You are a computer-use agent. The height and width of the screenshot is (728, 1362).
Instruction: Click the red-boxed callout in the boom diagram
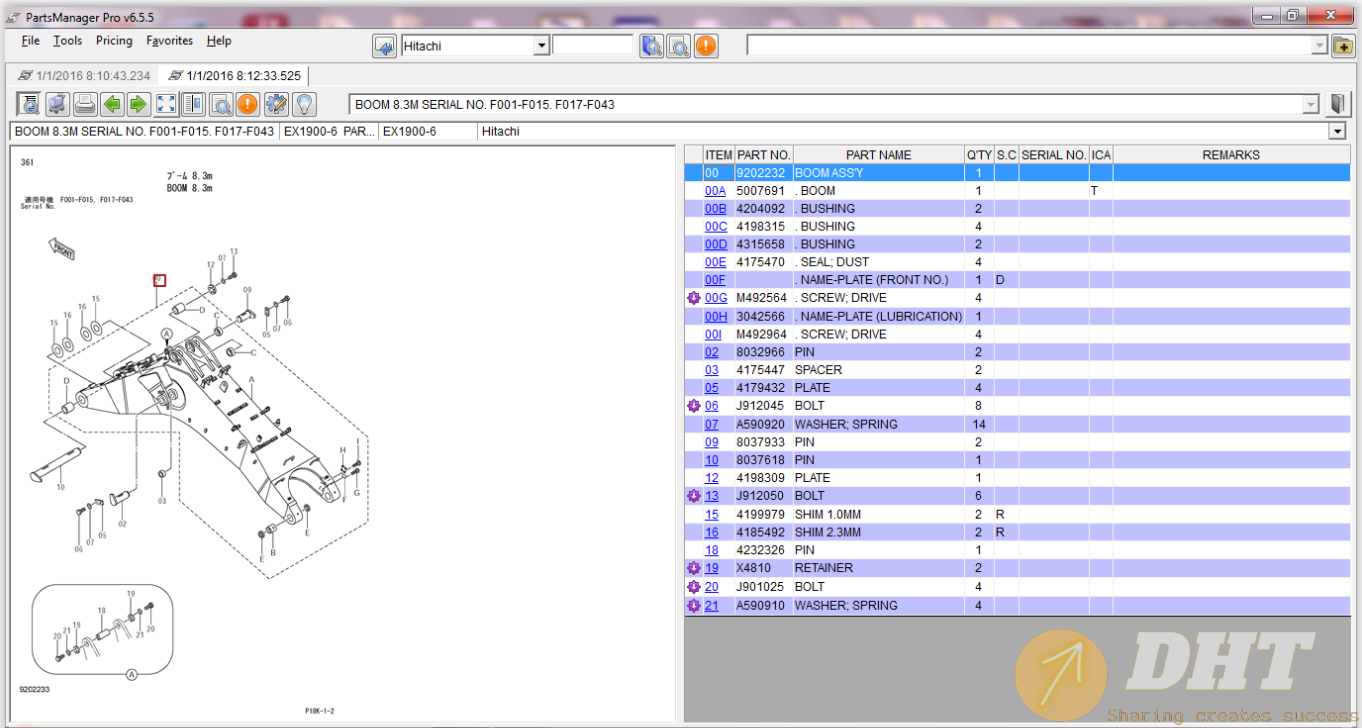click(x=159, y=280)
